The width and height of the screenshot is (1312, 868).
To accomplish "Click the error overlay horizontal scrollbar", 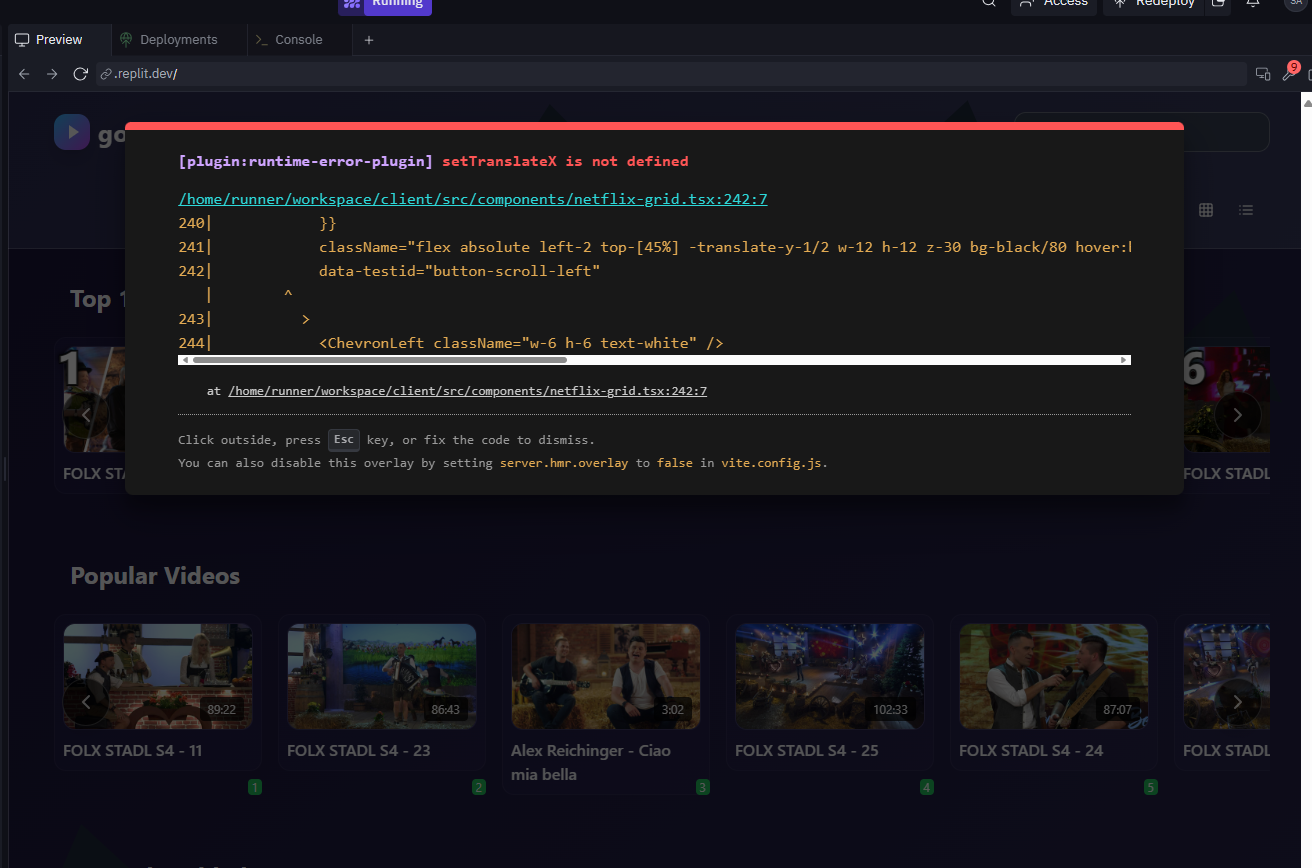I will pyautogui.click(x=379, y=360).
